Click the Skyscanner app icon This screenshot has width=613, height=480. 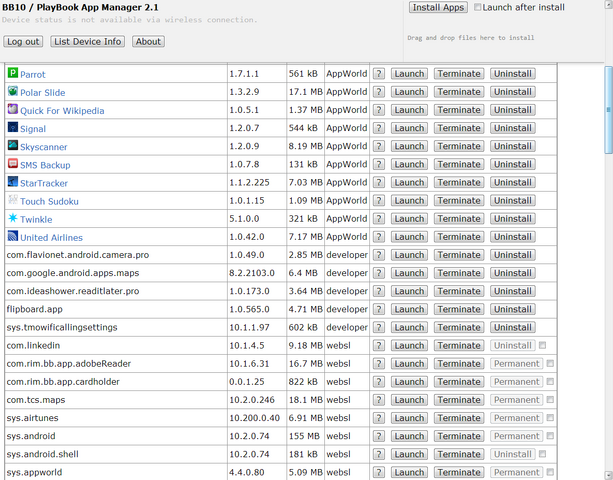[x=13, y=145]
